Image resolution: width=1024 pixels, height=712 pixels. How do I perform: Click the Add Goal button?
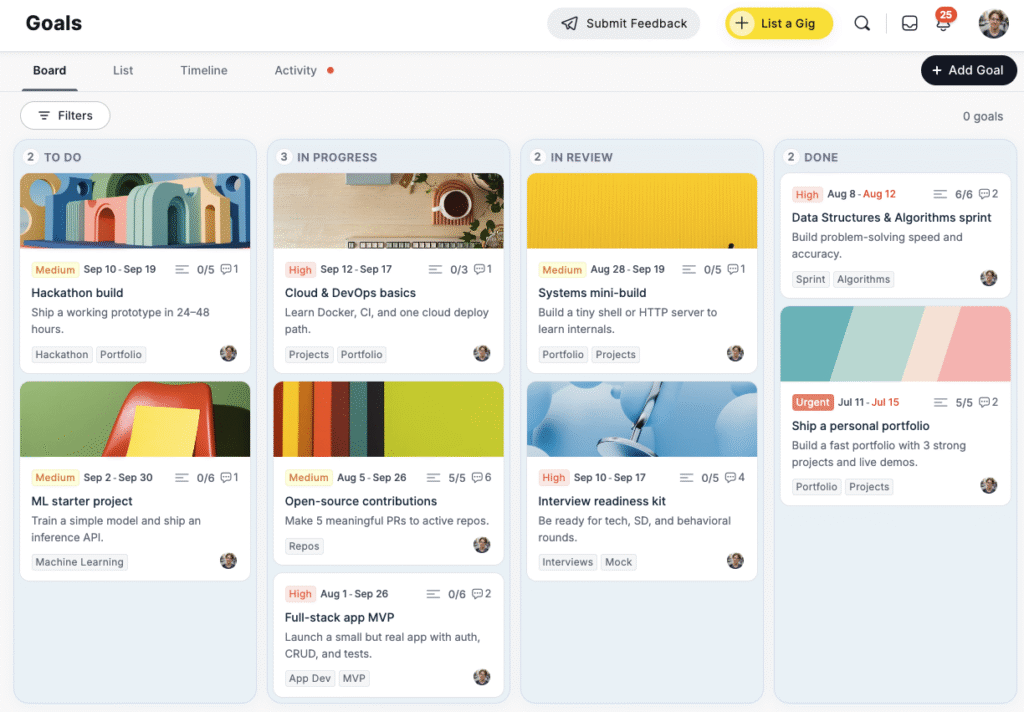(968, 71)
